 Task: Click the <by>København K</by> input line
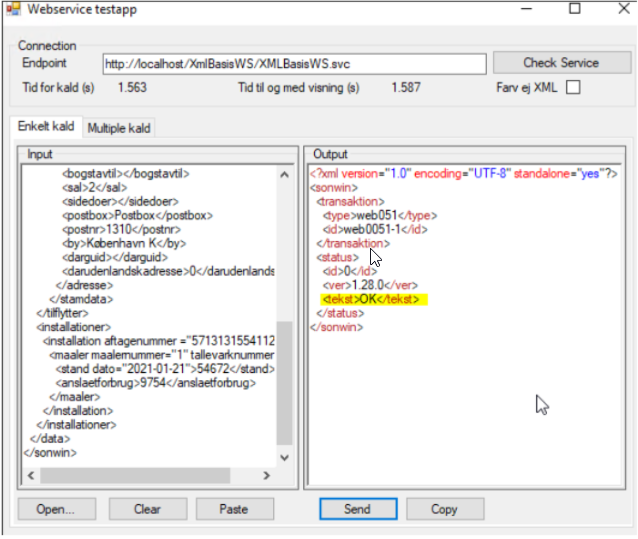[124, 243]
